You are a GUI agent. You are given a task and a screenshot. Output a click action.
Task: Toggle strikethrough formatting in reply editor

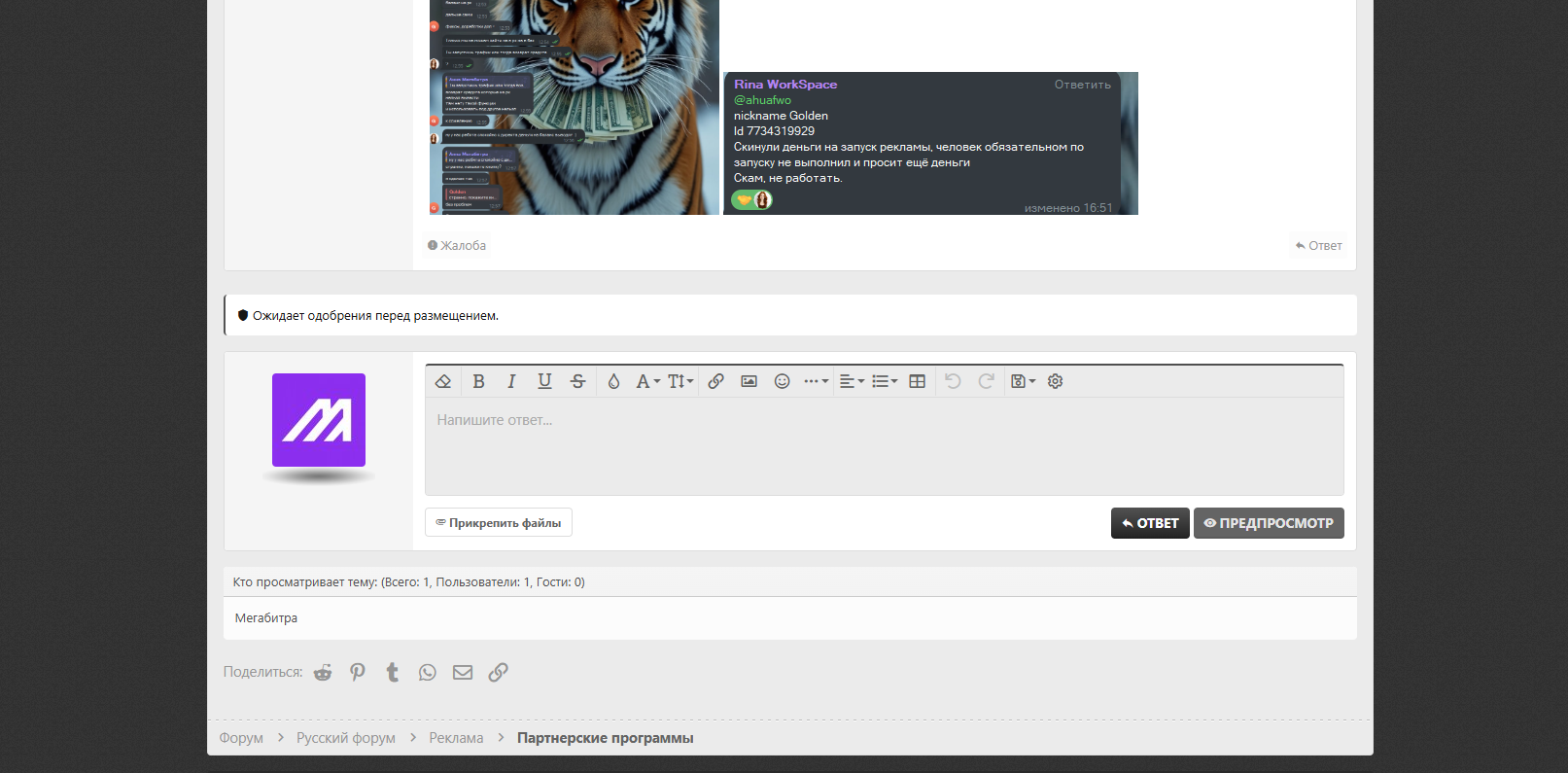click(x=577, y=381)
